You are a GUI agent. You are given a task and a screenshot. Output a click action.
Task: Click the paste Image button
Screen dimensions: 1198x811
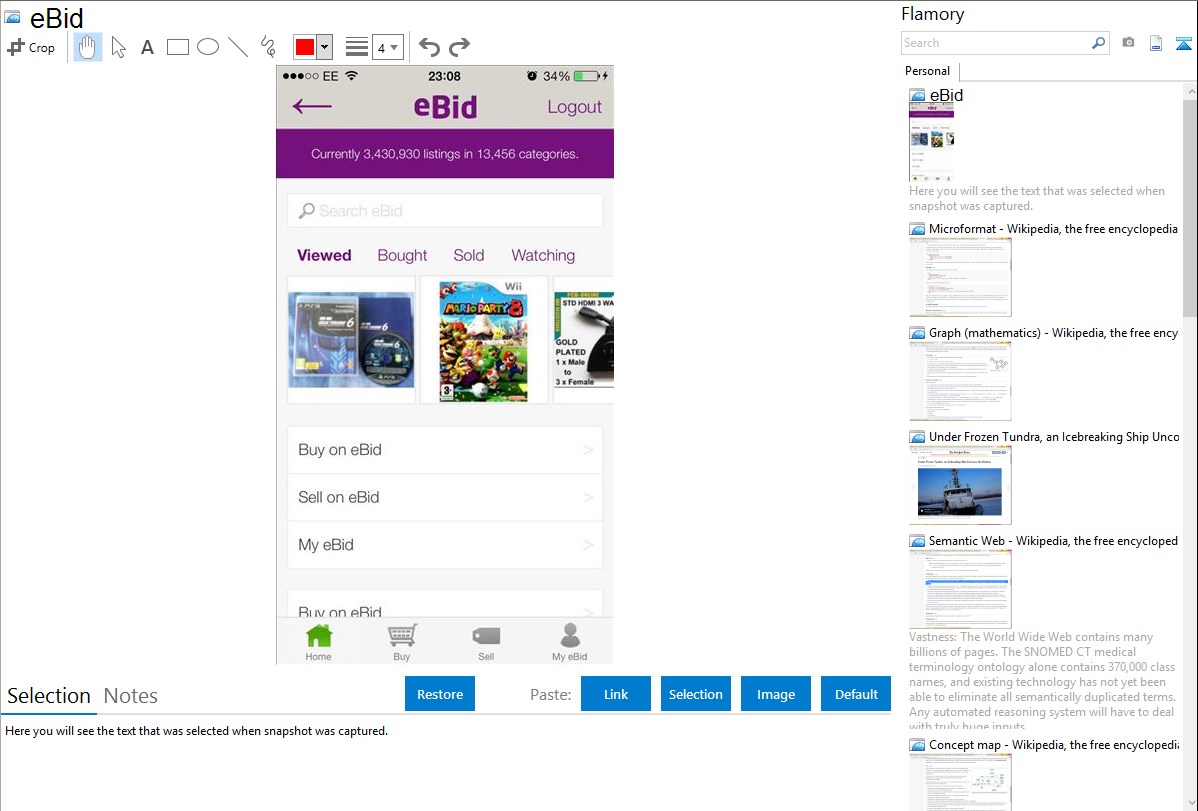775,694
